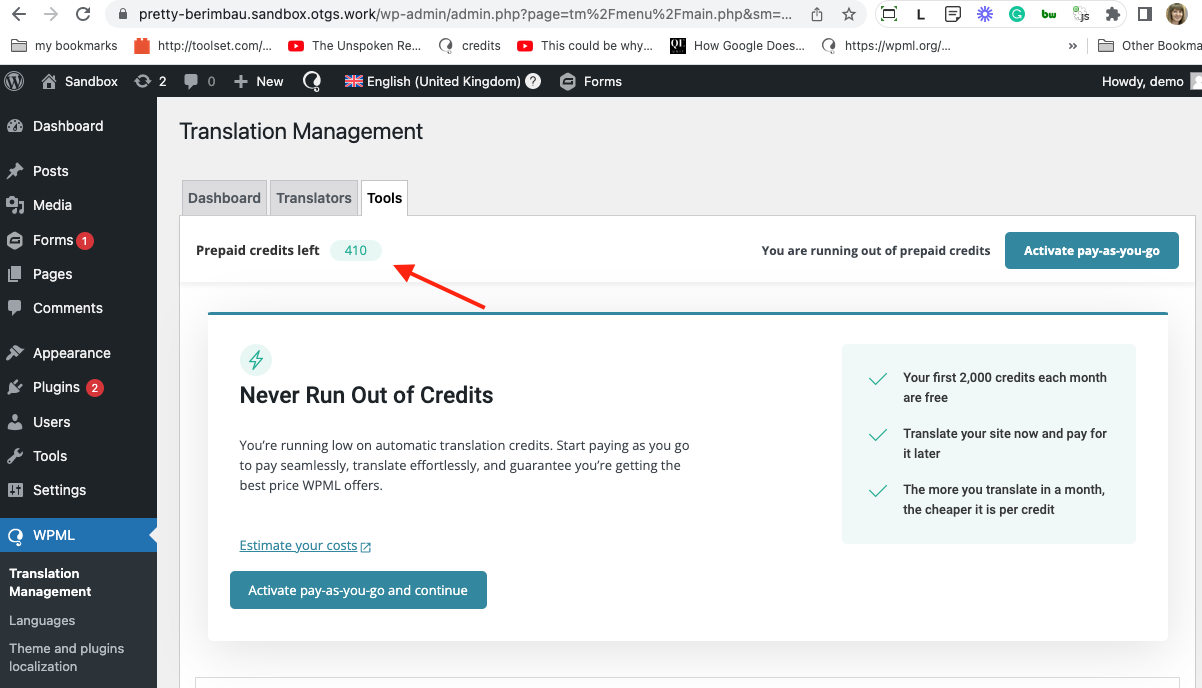Open Theme and plugins localization submenu

click(67, 657)
